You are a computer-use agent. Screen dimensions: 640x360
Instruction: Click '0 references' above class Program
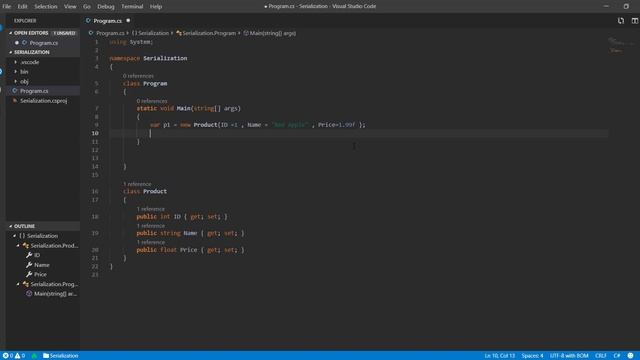[138, 76]
